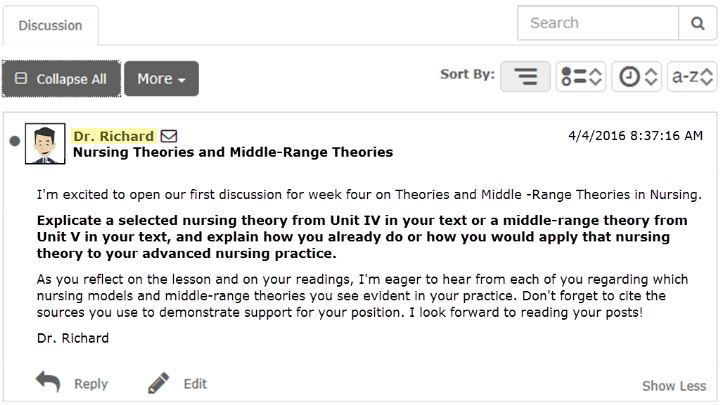
Task: Focus the Search input field
Action: point(598,23)
